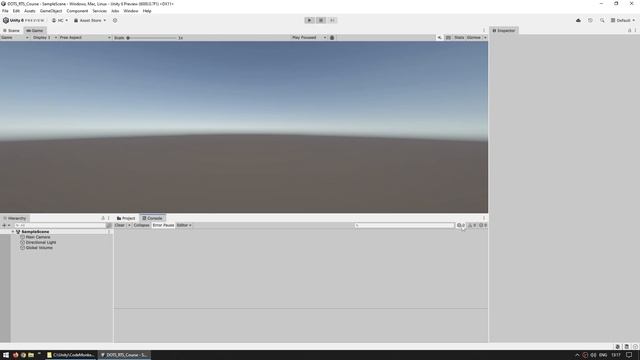Click the Game view more options kebab

(x=484, y=31)
